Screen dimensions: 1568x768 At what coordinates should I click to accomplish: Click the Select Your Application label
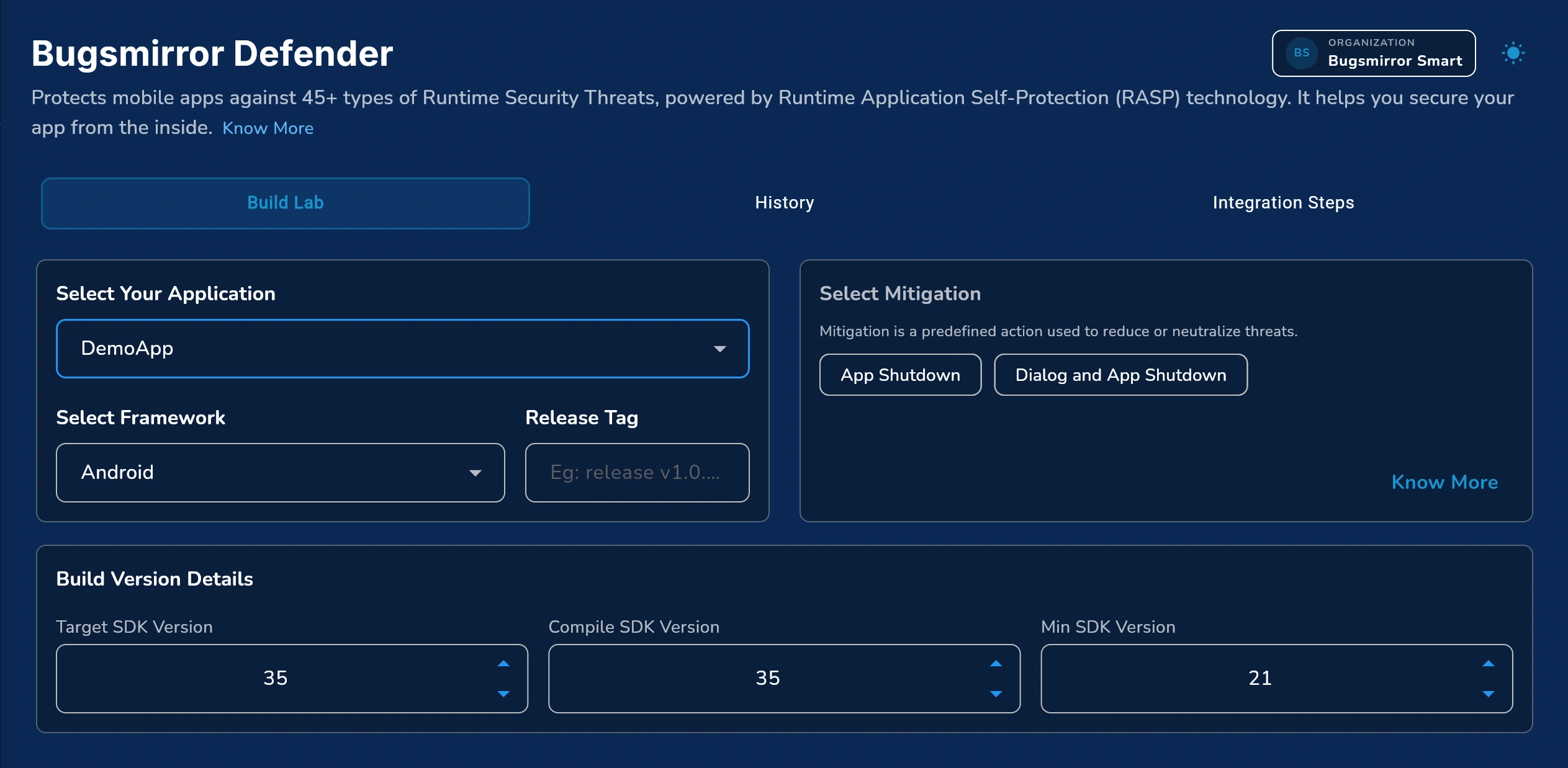coord(166,293)
